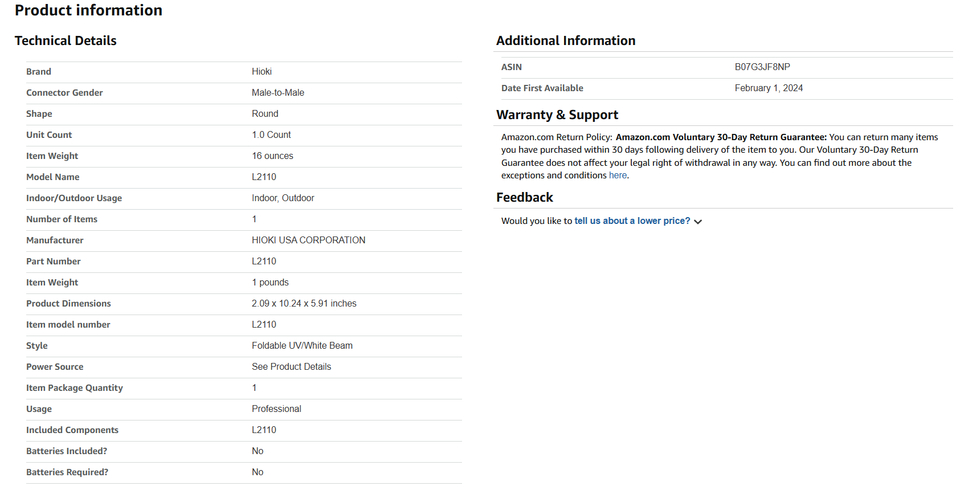The width and height of the screenshot is (960, 498).
Task: Select the 'Product information' heading
Action: pos(88,10)
